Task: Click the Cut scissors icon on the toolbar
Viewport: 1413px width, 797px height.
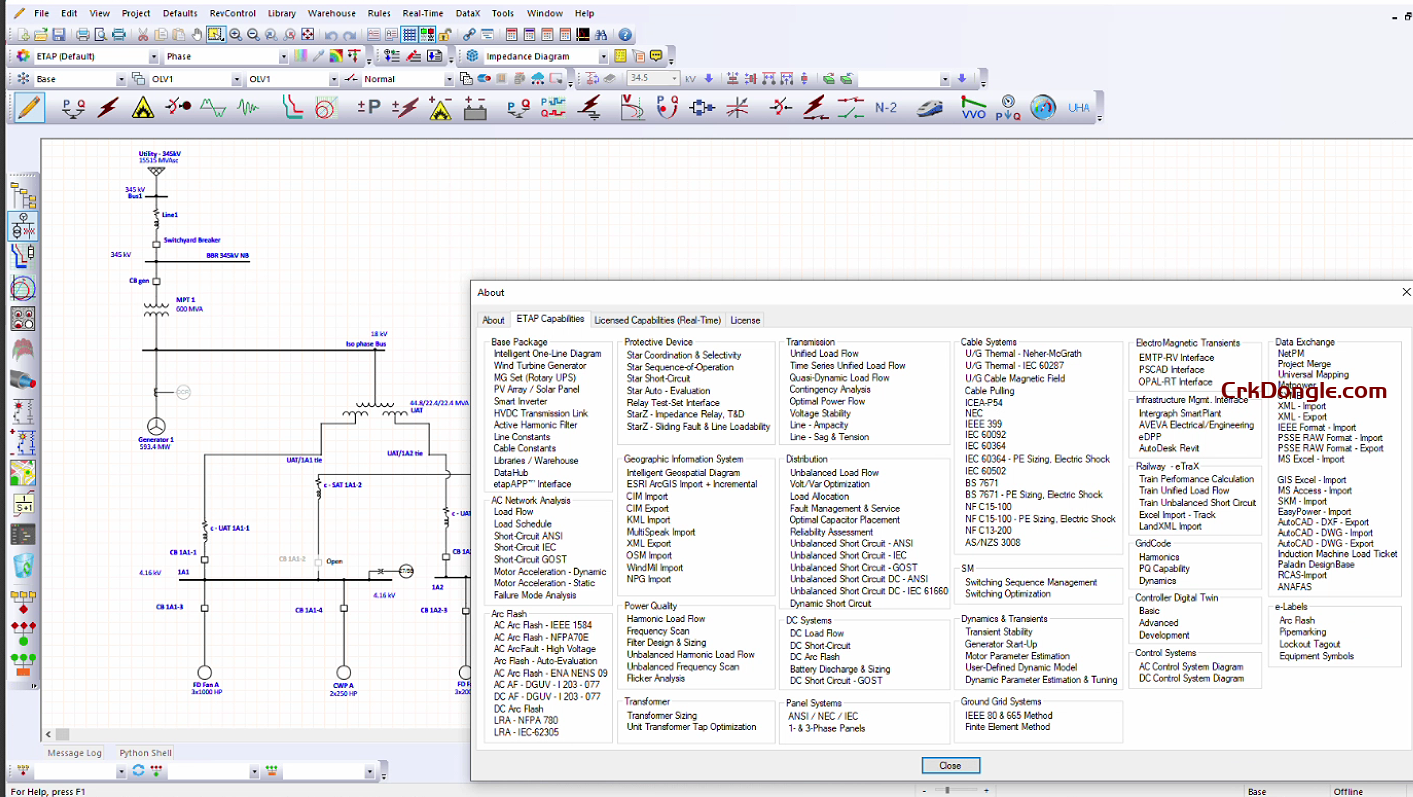Action: [x=144, y=34]
